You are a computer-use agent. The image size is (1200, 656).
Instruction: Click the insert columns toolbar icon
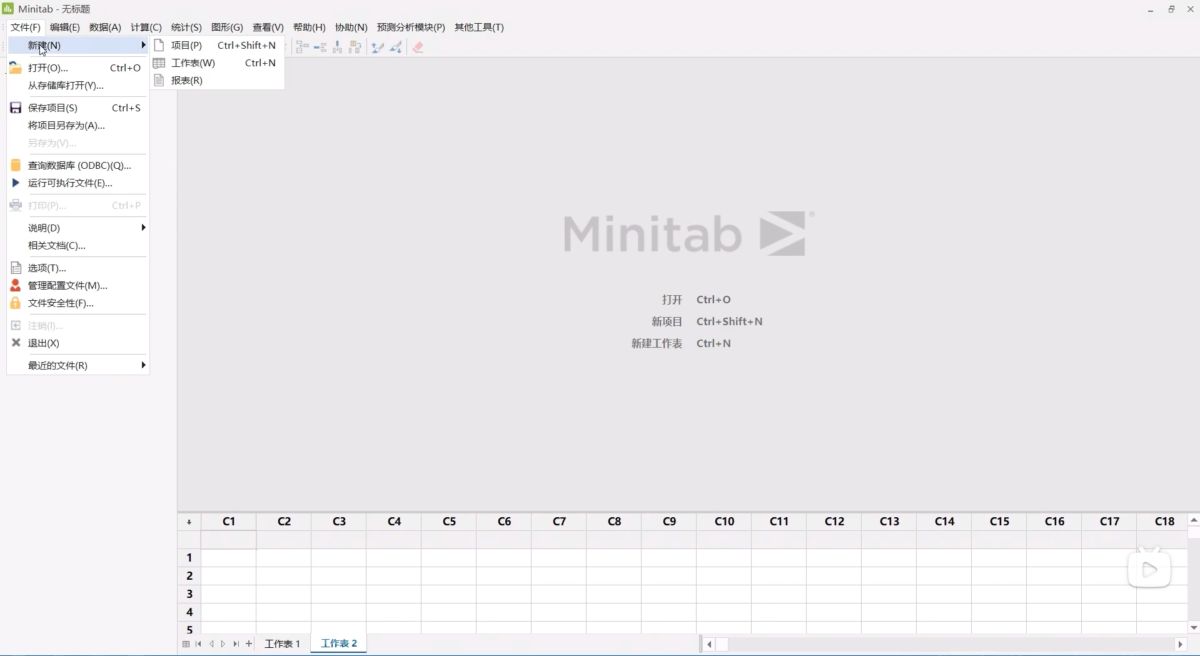337,47
